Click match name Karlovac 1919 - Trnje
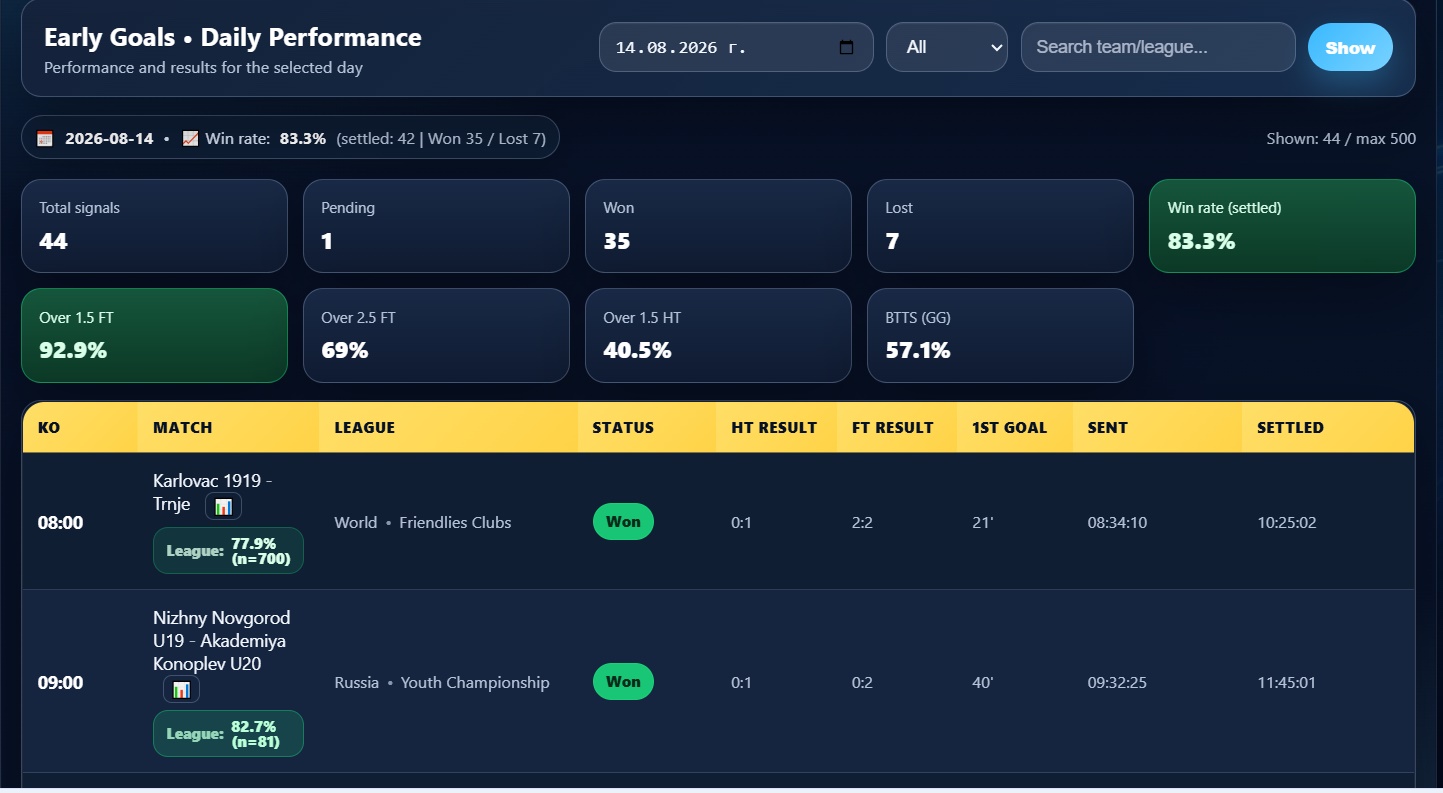The image size is (1443, 793). 213,492
